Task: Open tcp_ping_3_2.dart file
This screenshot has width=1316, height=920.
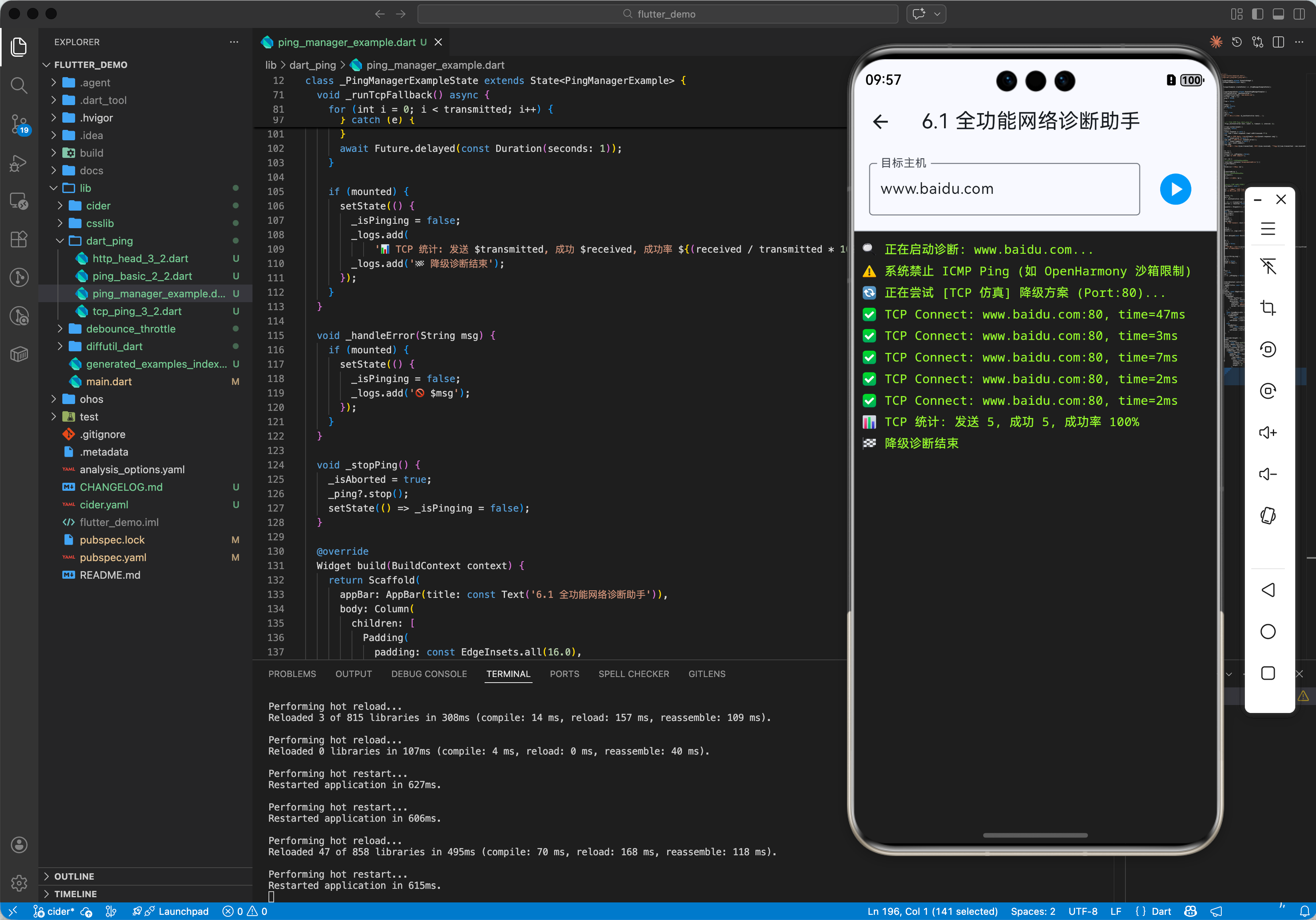Action: 136,311
